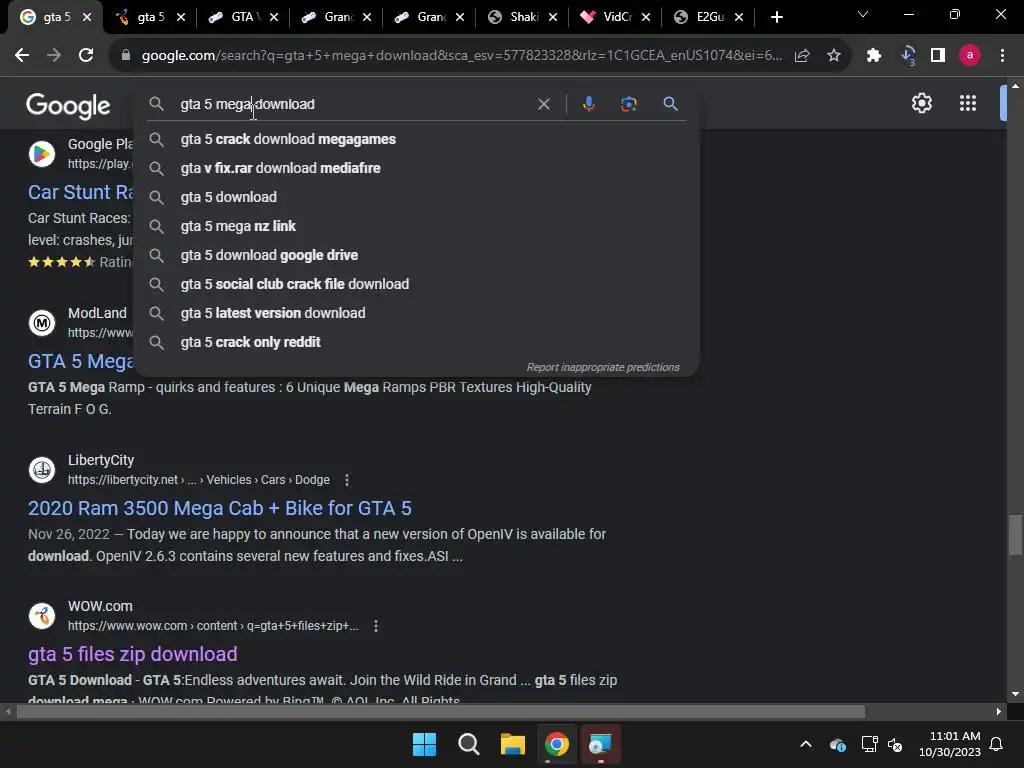
Task: Open the Car Stunt Races result link
Action: tap(81, 192)
